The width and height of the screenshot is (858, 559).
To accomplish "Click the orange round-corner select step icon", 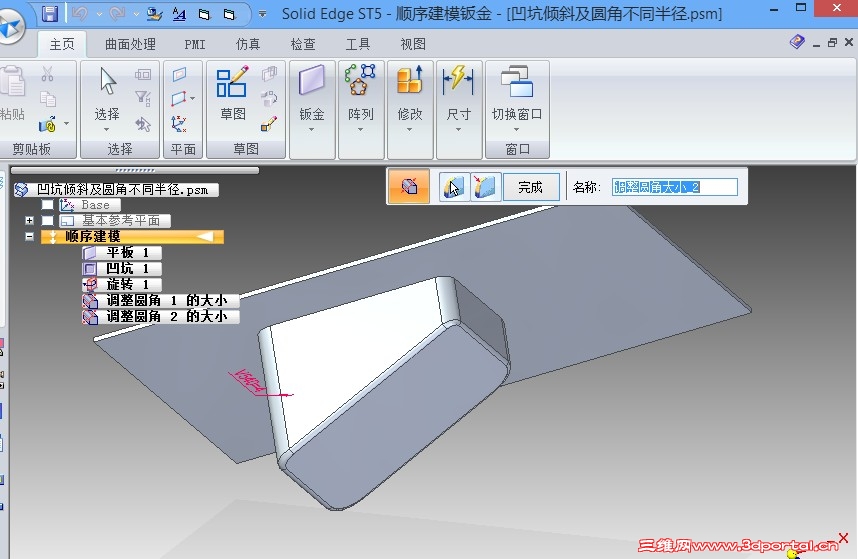I will click(409, 187).
